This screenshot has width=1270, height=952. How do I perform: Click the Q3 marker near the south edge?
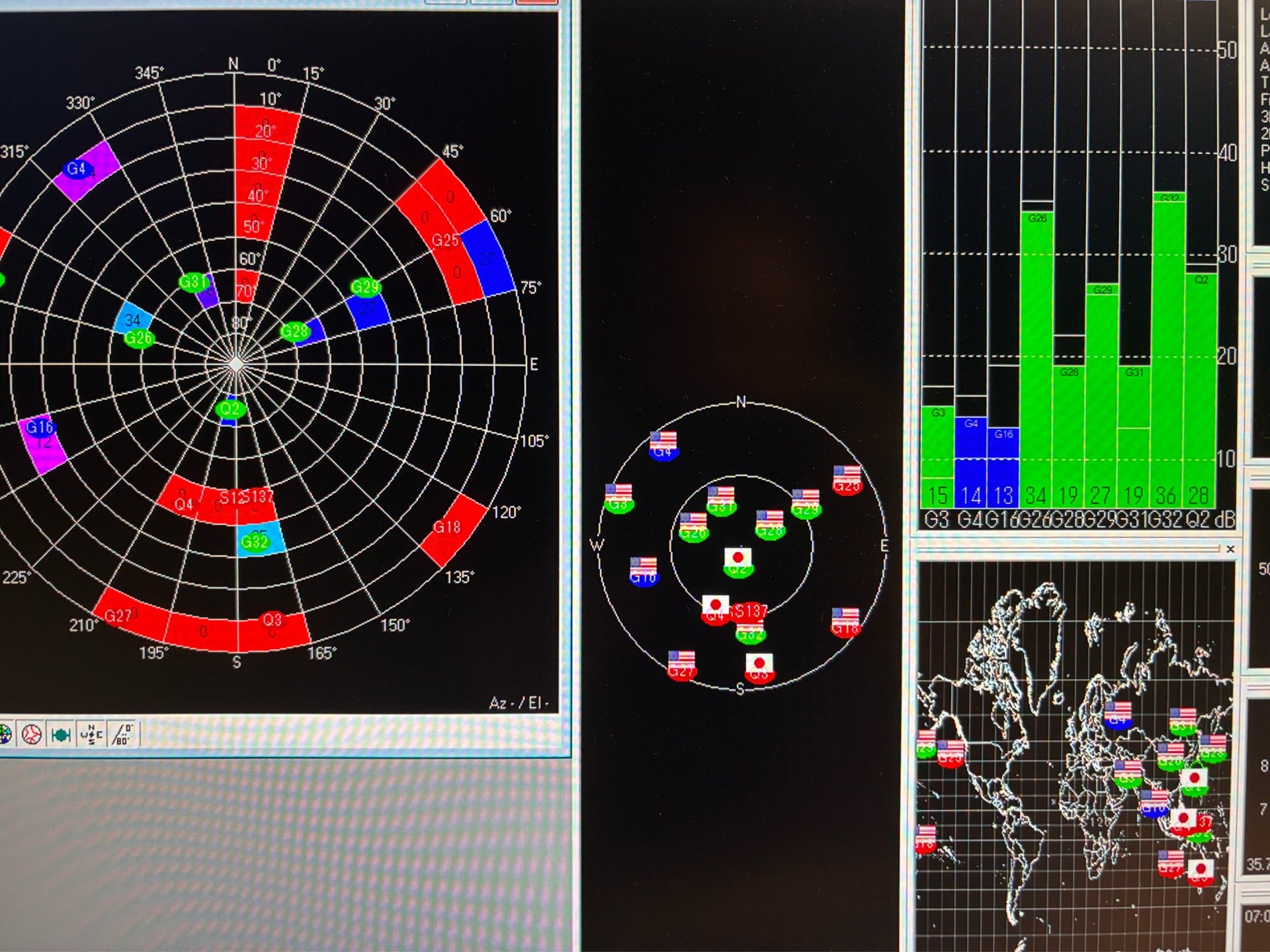point(272,619)
